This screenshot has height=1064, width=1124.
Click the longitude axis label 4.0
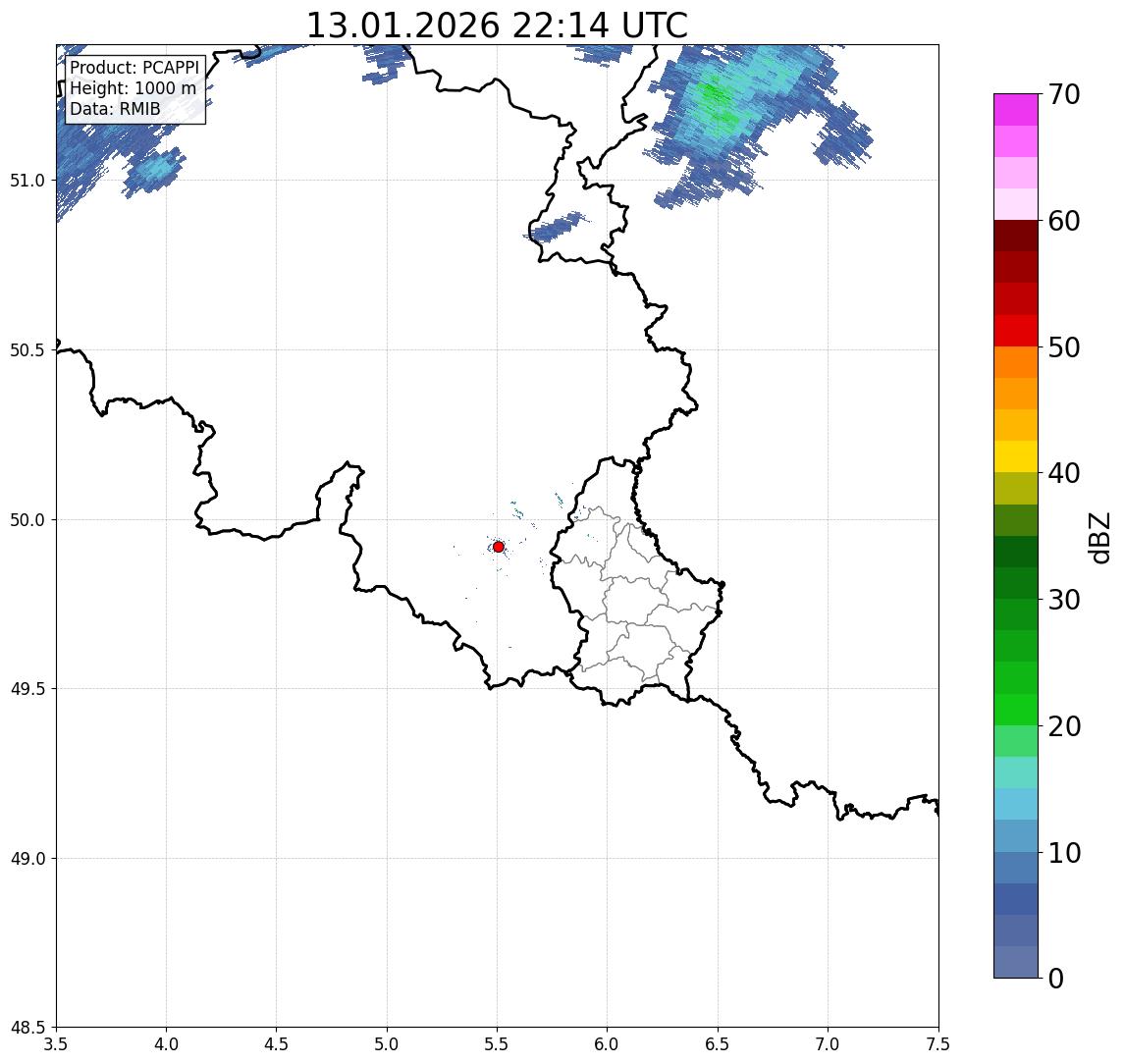coord(166,1044)
